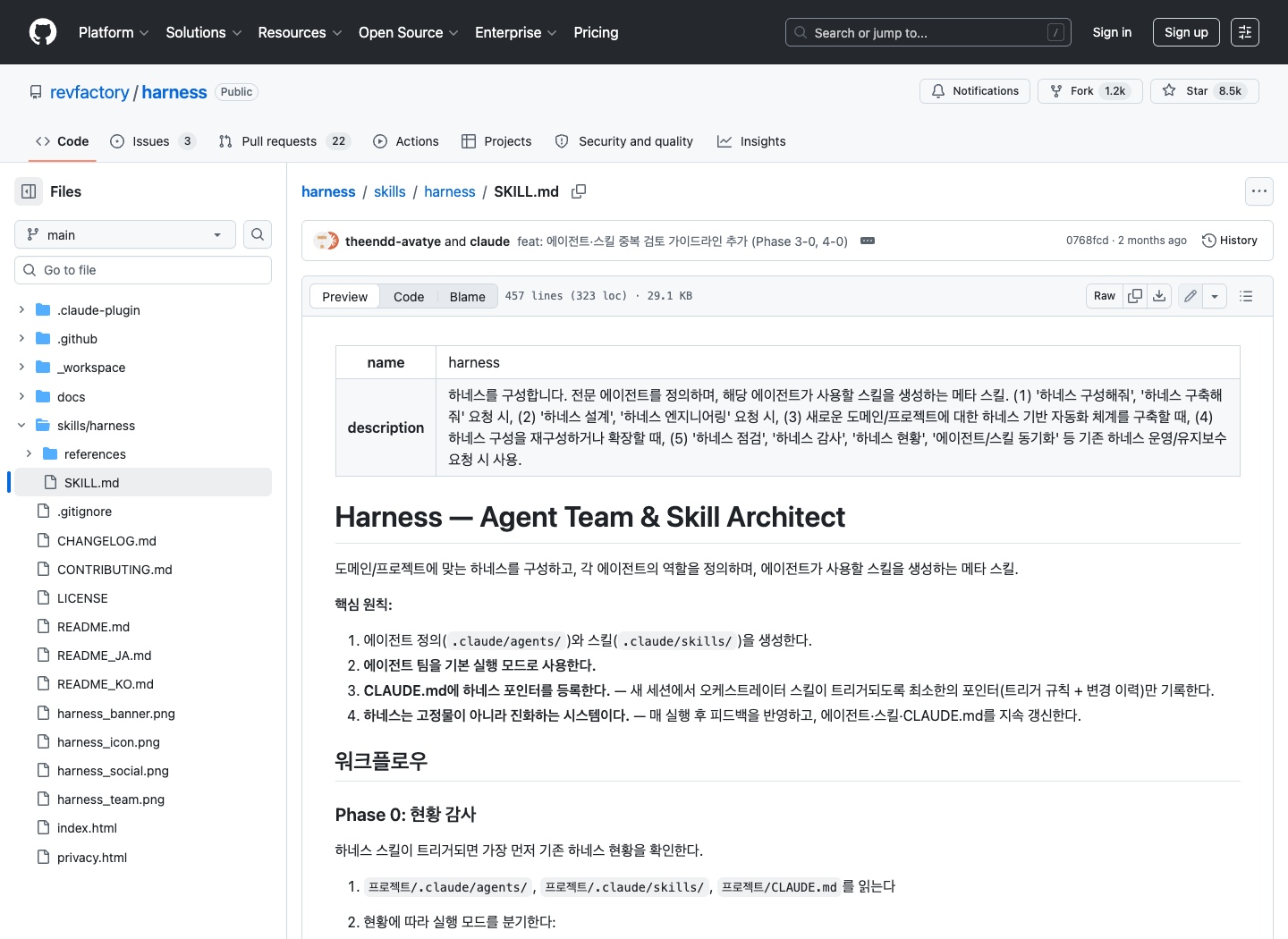
Task: Open commit History
Action: click(1230, 241)
